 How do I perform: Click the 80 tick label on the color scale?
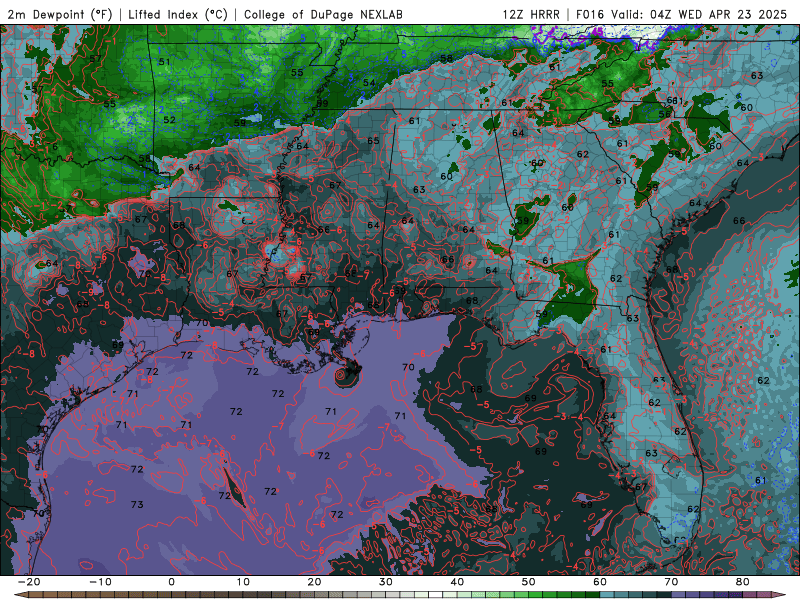(x=743, y=582)
